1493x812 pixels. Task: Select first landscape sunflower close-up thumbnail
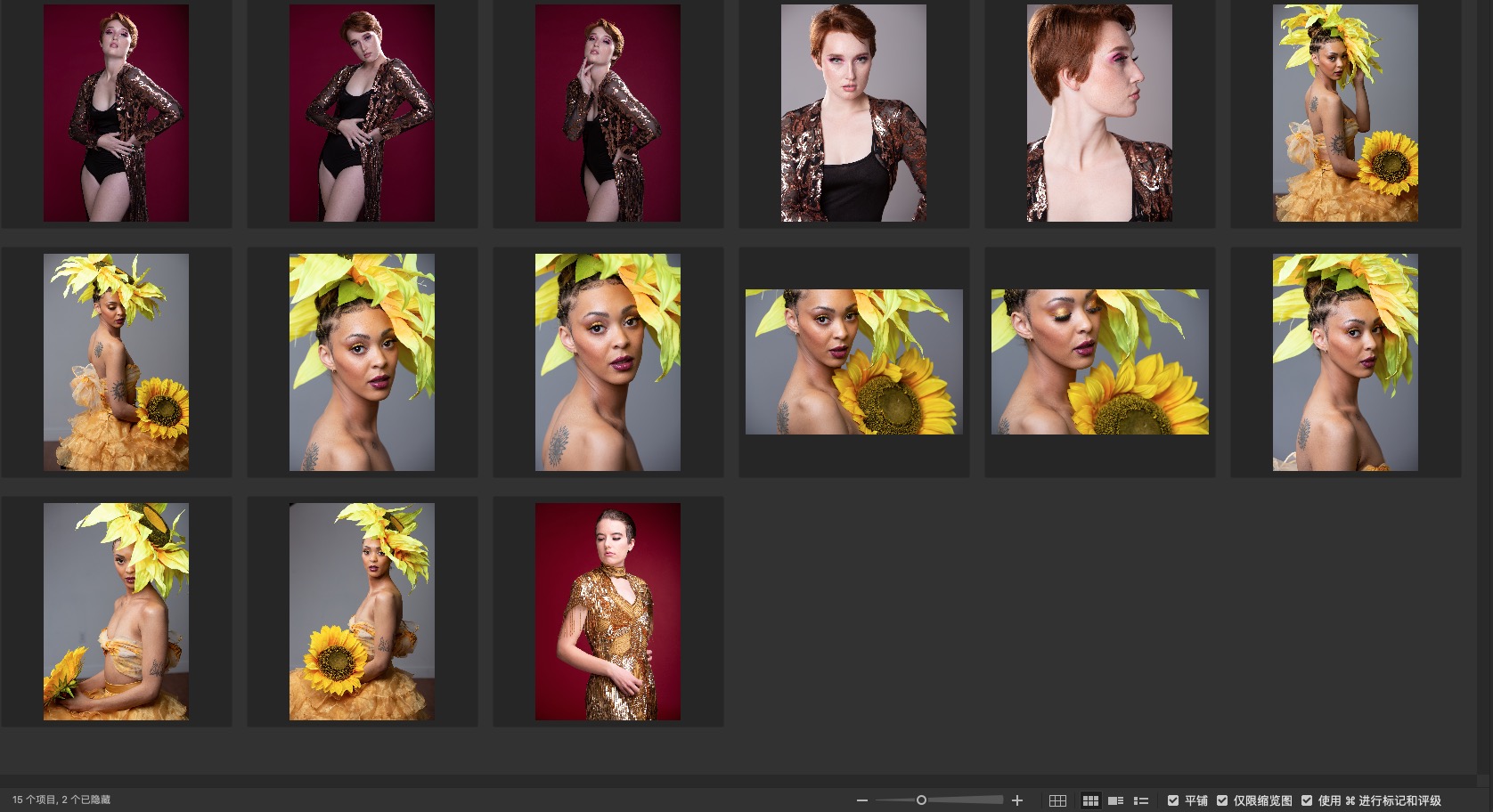(853, 361)
